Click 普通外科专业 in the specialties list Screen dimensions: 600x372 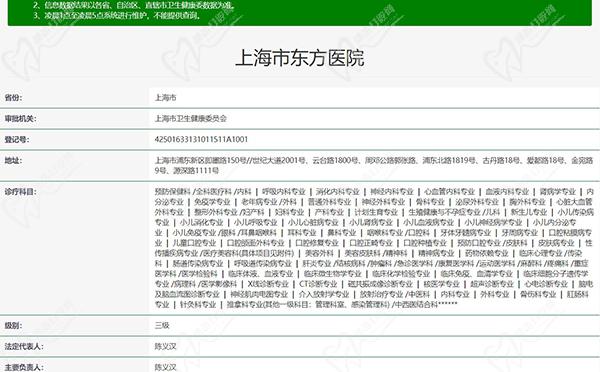pyautogui.click(x=329, y=202)
